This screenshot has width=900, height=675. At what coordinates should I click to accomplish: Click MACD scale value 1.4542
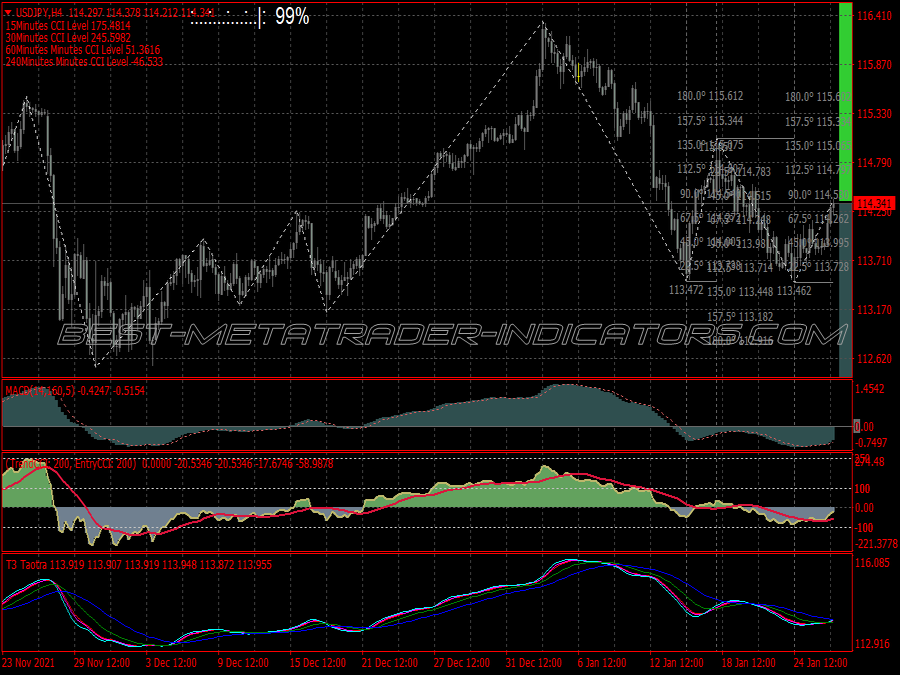pos(871,389)
